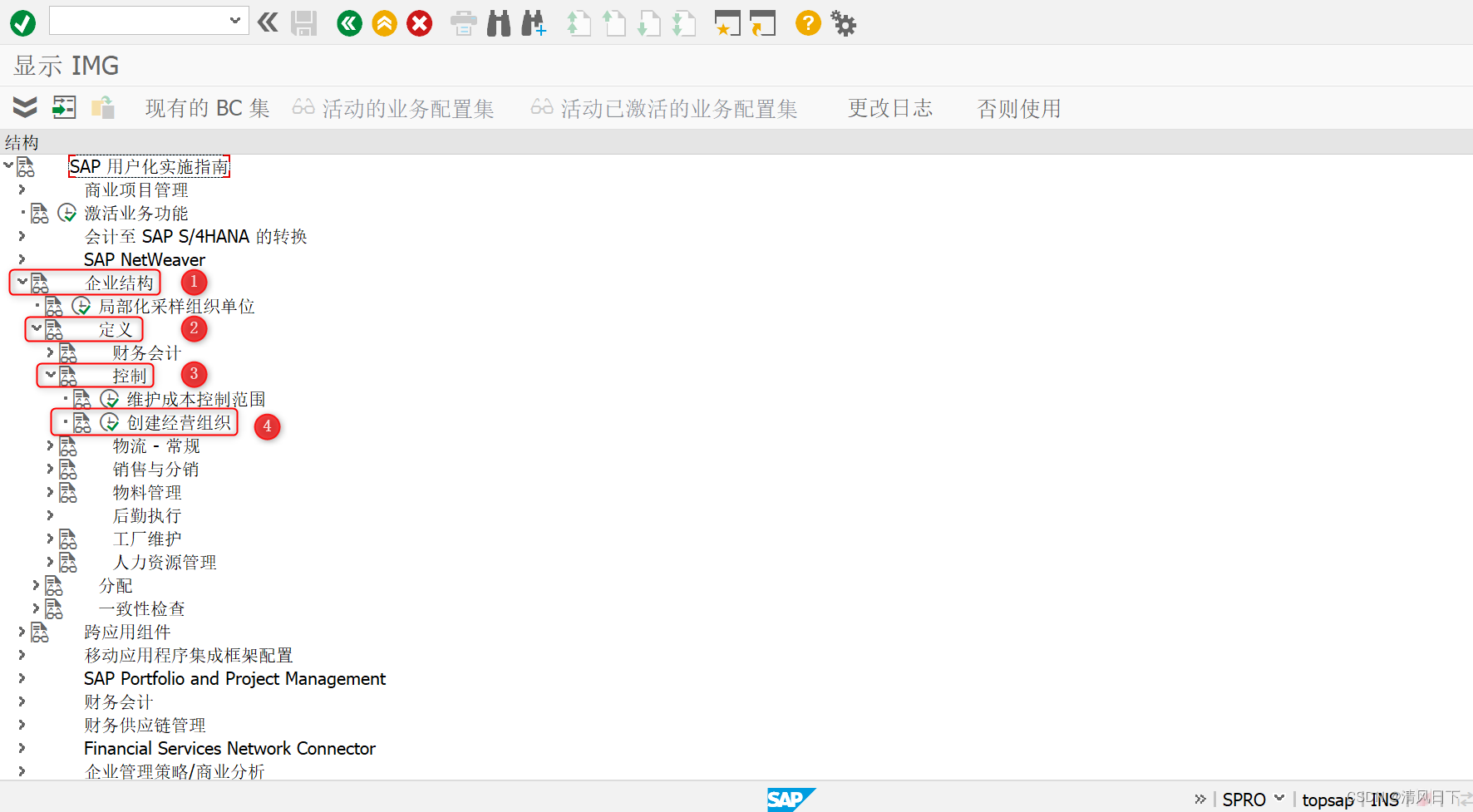Open Help with the question mark icon
1473x812 pixels.
pos(808,23)
